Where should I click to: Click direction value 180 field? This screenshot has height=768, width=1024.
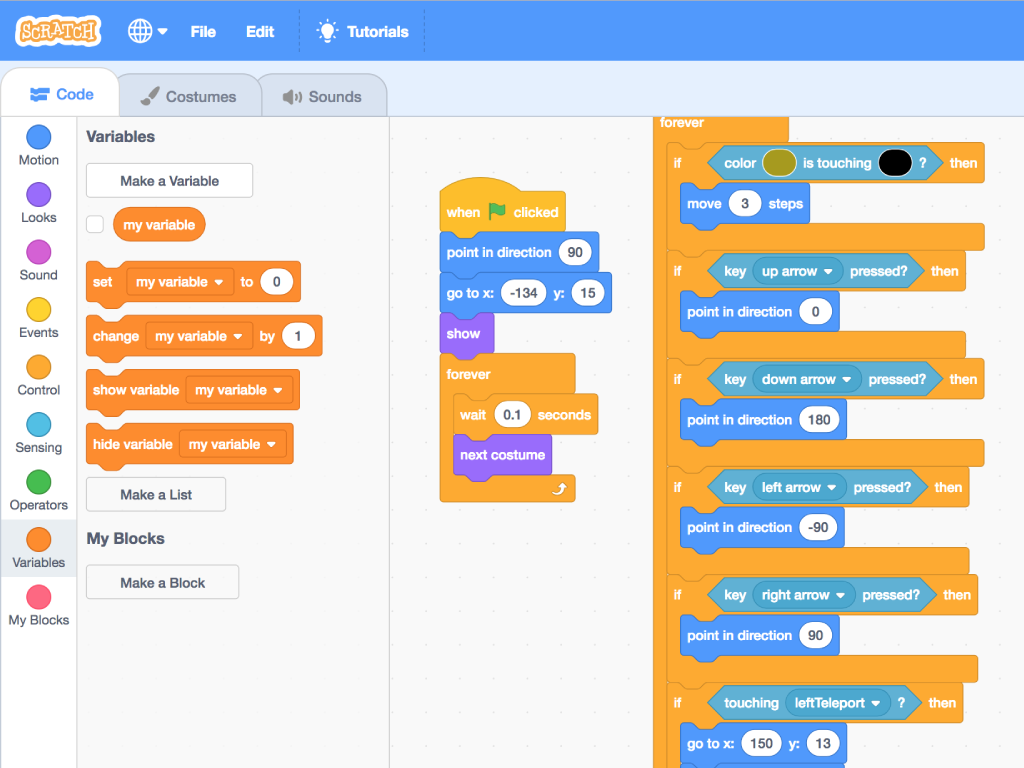pyautogui.click(x=819, y=420)
